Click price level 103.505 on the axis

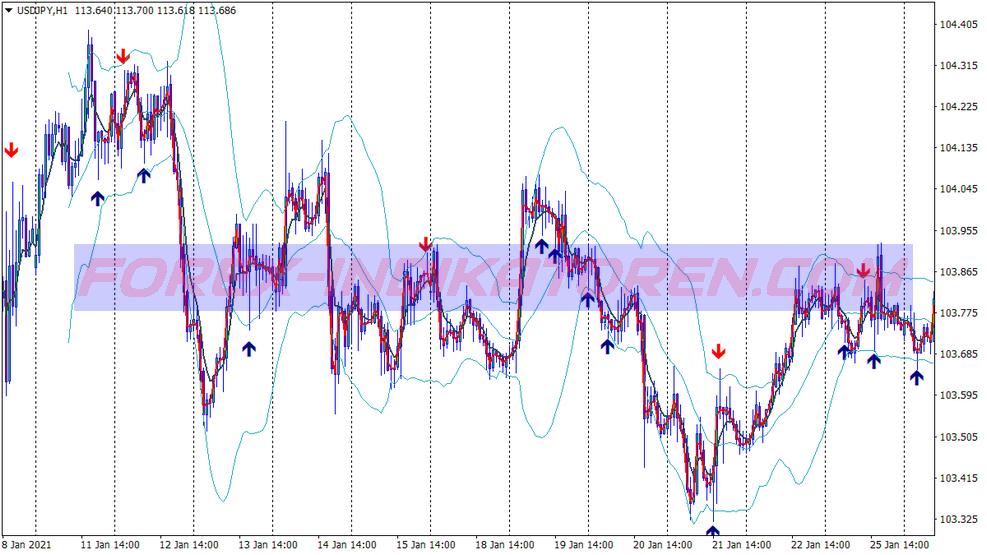tap(959, 437)
